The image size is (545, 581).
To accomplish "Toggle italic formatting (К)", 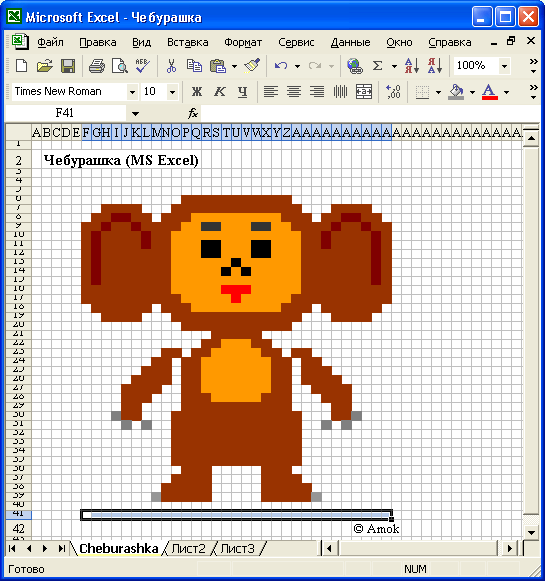I will (x=220, y=92).
